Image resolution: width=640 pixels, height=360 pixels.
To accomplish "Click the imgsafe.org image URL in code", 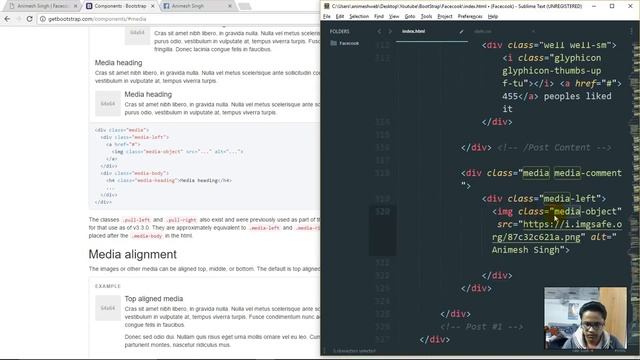I will (x=557, y=231).
